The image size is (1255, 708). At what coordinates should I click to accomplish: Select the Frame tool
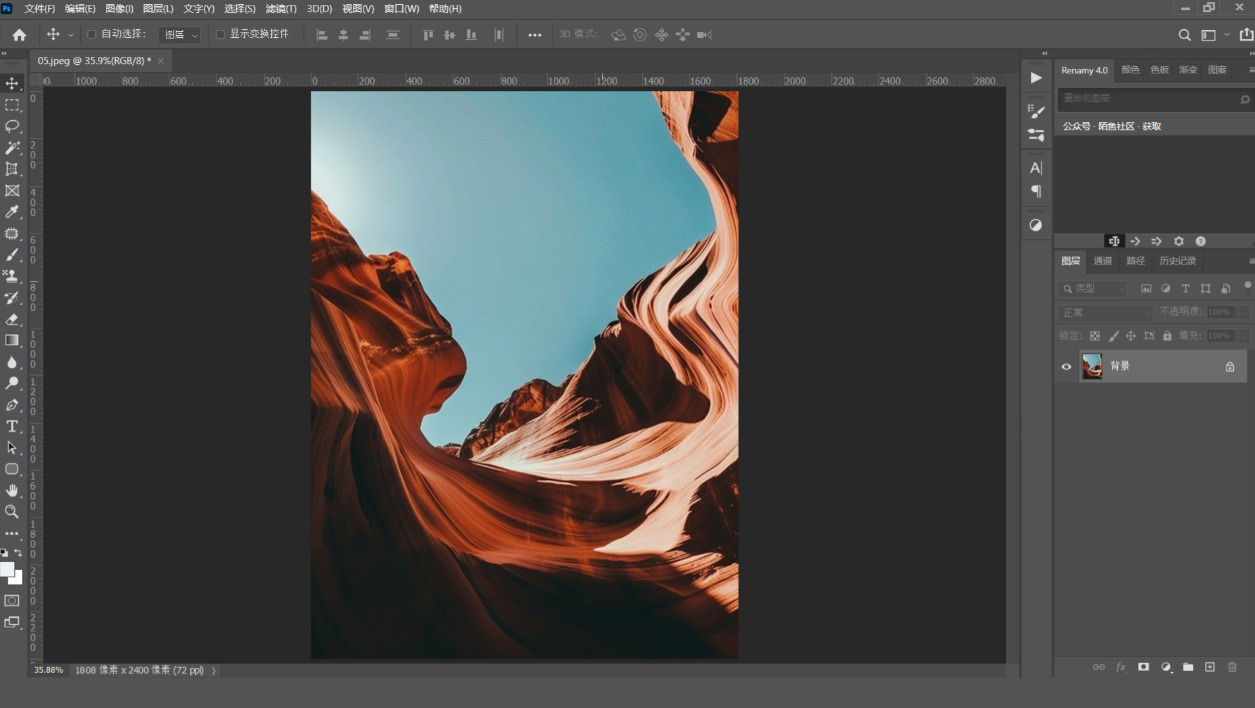[12, 190]
